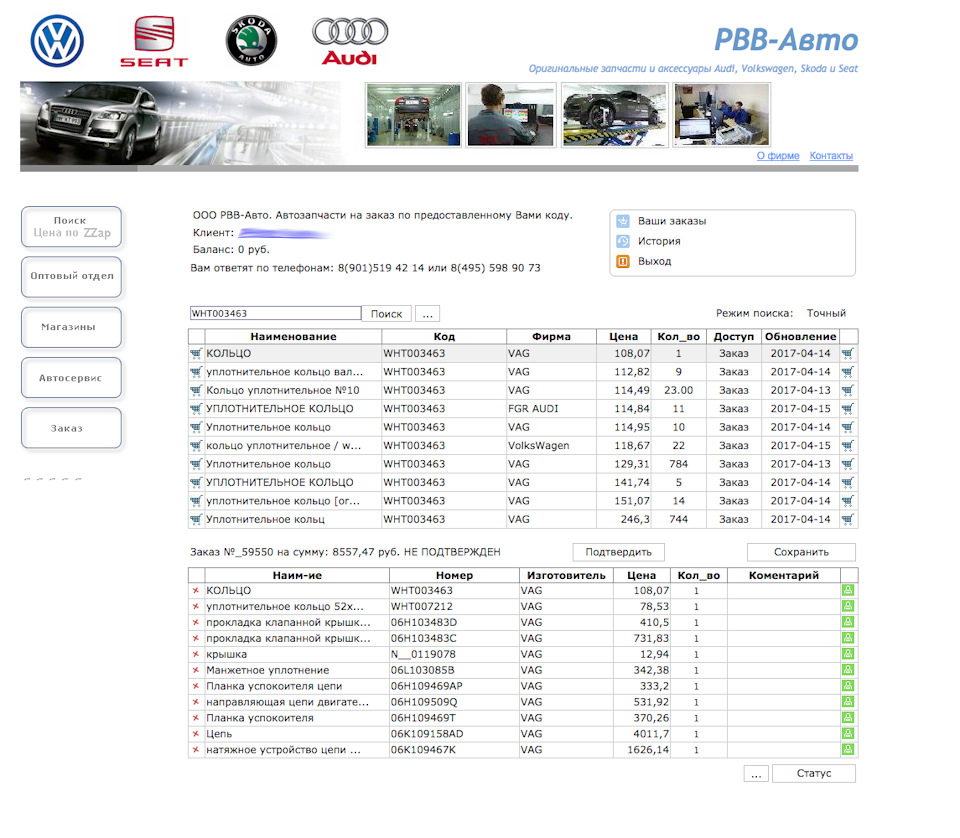
Task: Click the РВВ-Авто site title
Action: click(x=786, y=40)
